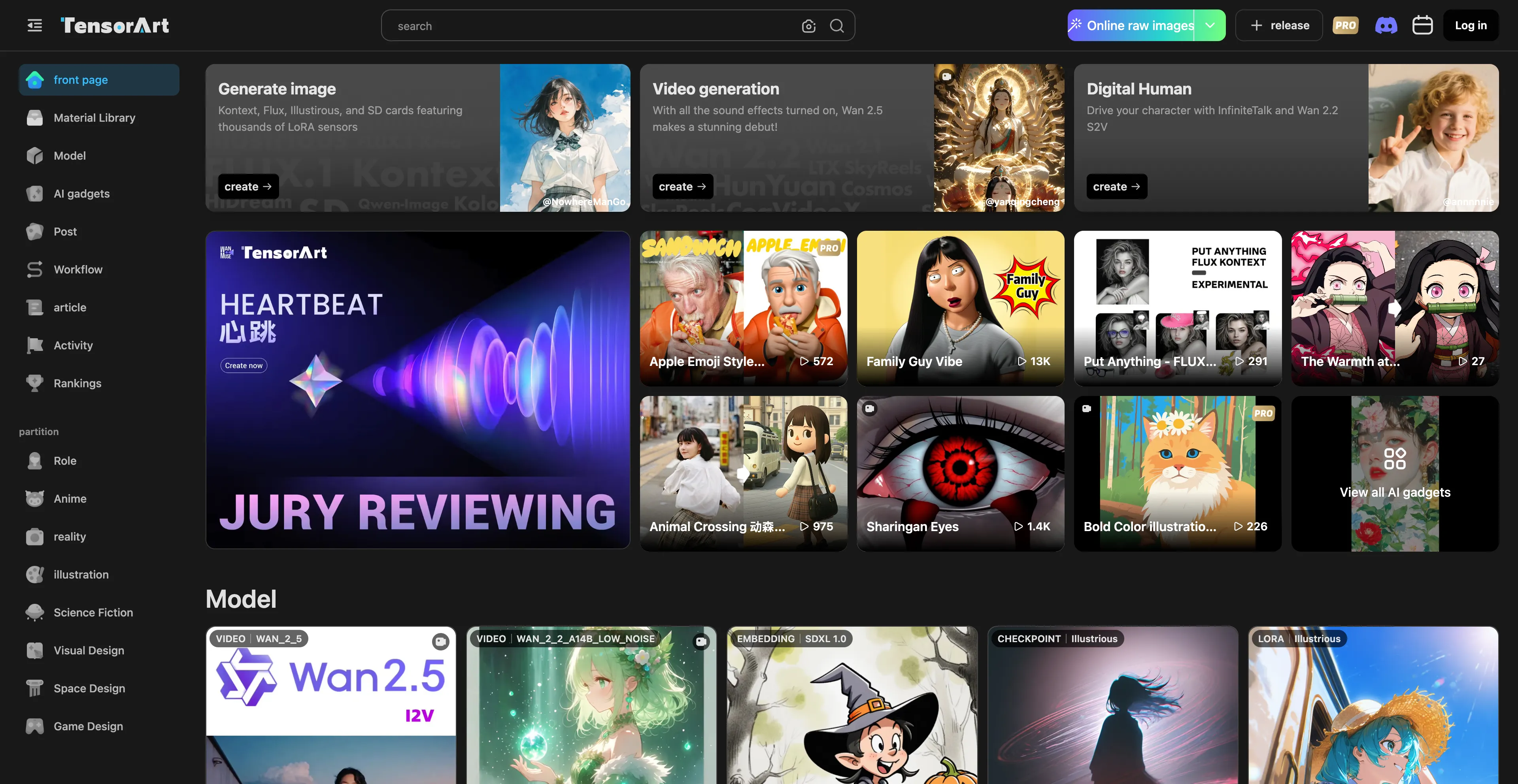Viewport: 1518px width, 784px height.
Task: Click the PRO badge in header
Action: pos(1345,25)
